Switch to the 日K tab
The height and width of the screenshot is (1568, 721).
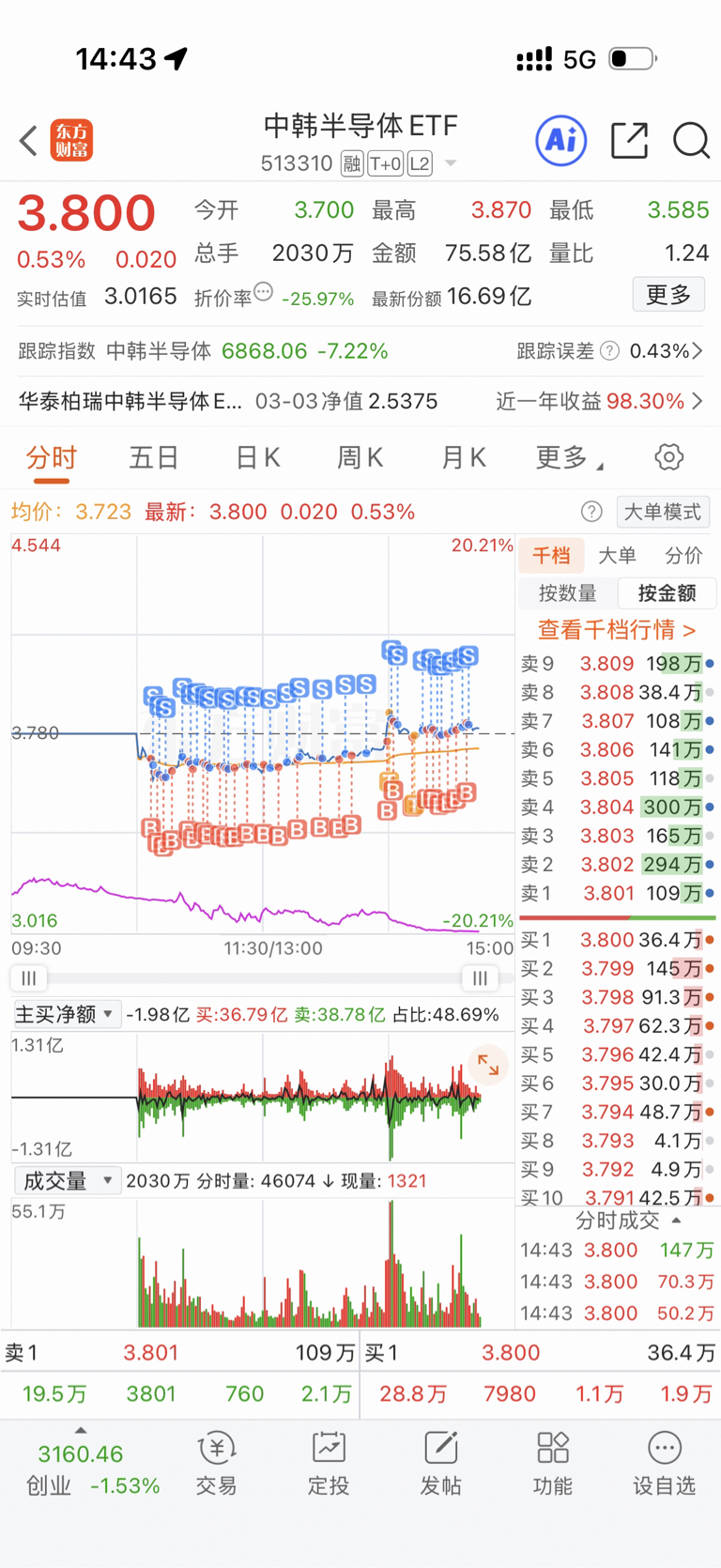pyautogui.click(x=257, y=457)
